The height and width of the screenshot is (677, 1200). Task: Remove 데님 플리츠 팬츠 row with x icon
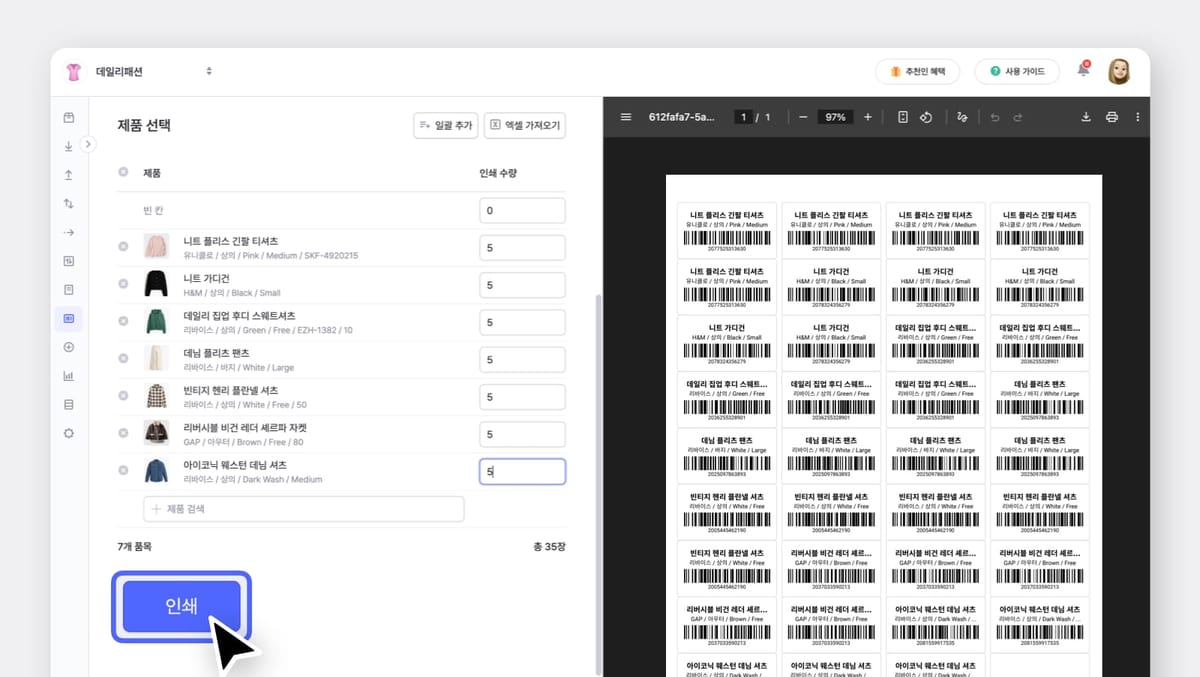tap(123, 359)
